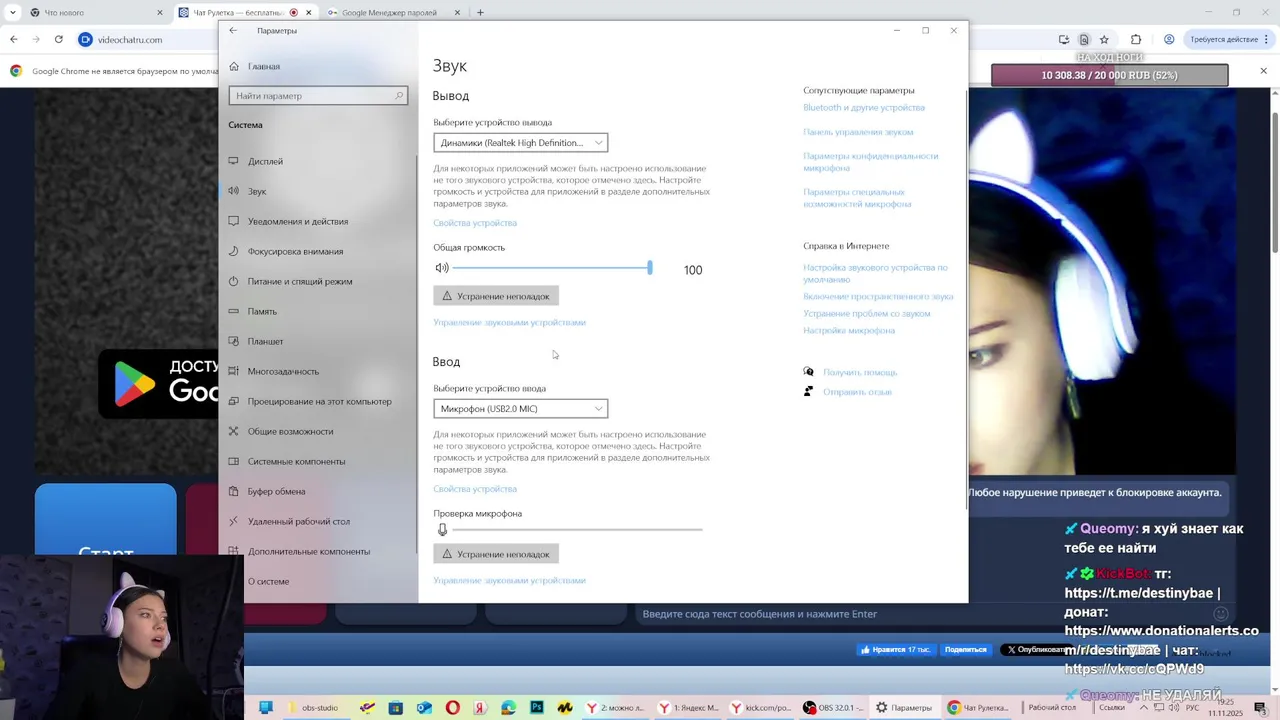Open Устранение проблем со звуком link
1280x720 pixels.
[x=867, y=314]
